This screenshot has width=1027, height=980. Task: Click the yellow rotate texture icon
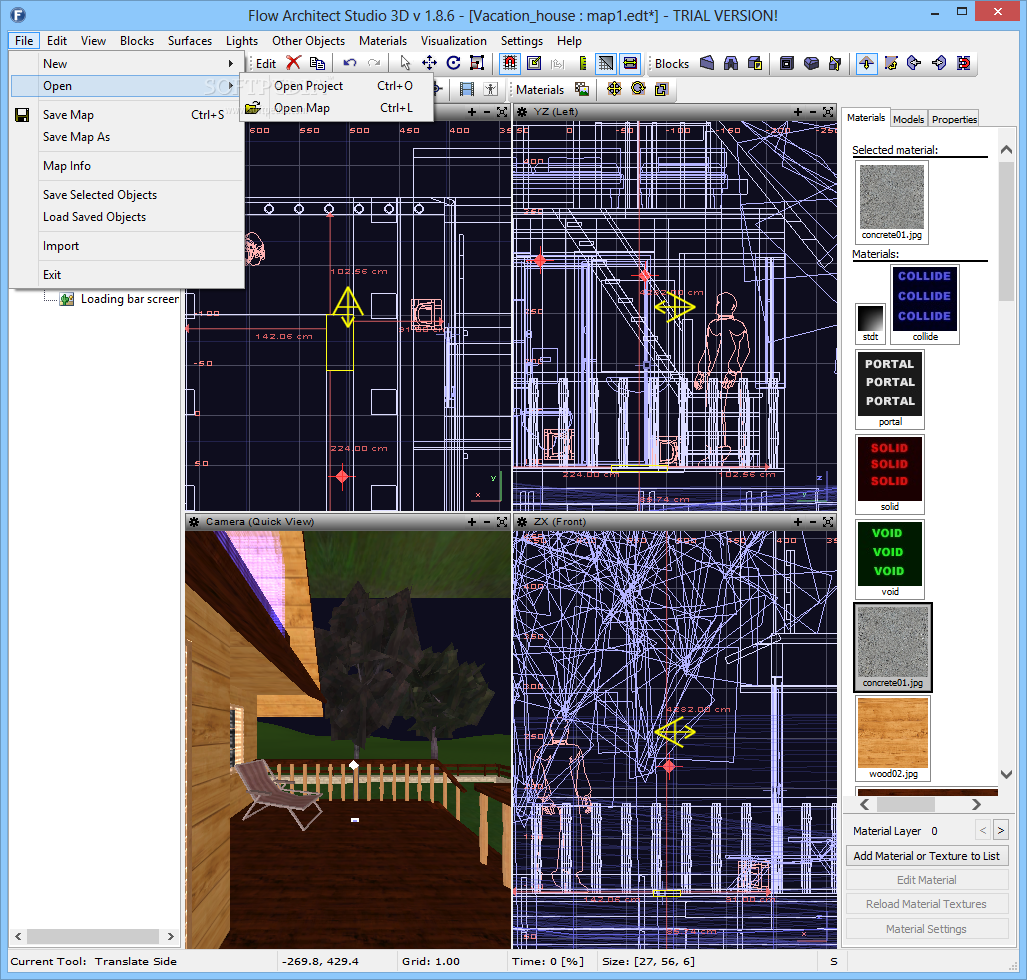pyautogui.click(x=638, y=89)
